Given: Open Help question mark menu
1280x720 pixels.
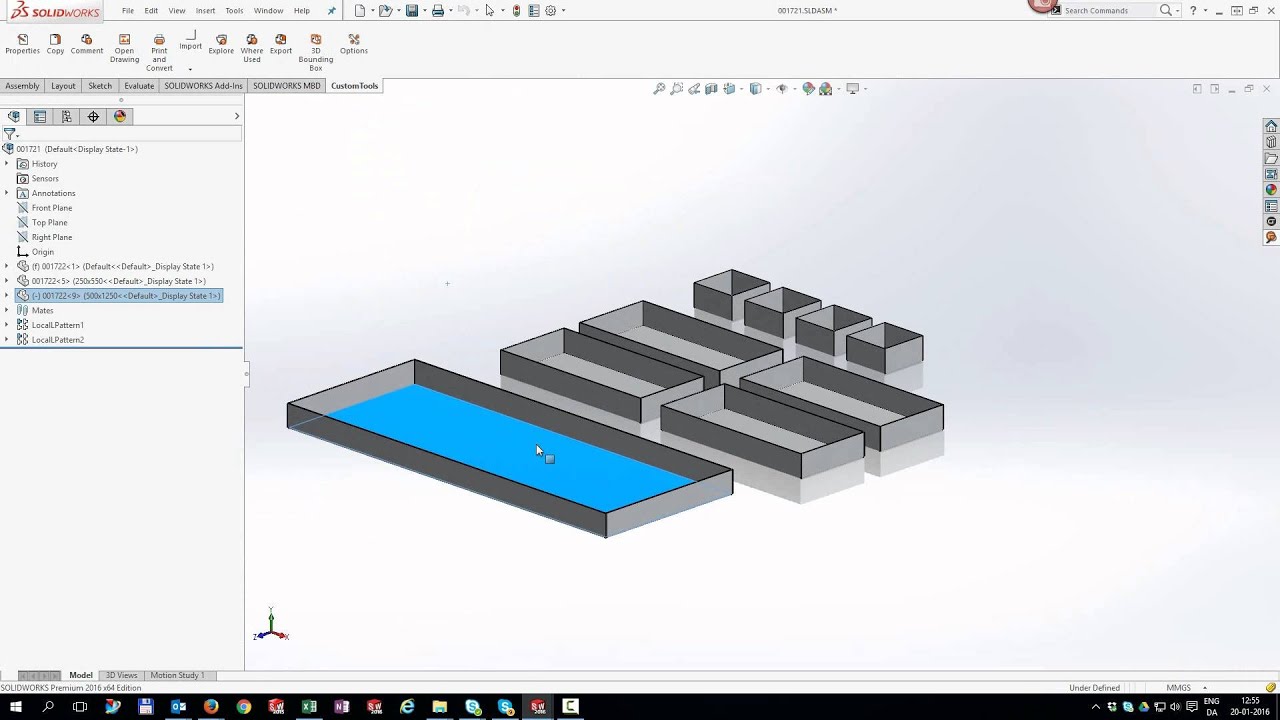Looking at the screenshot, I should coord(1193,10).
